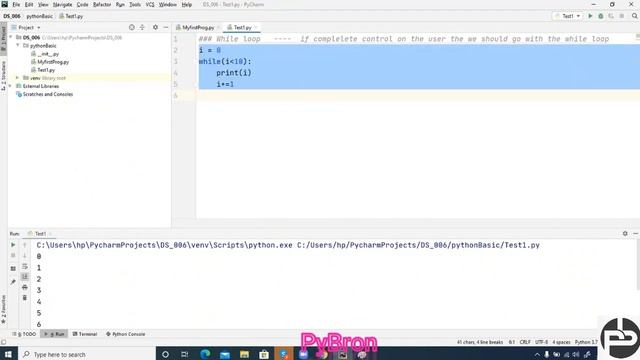This screenshot has height=360, width=640.
Task: Open CRLF line separator selector
Action: coord(525,342)
